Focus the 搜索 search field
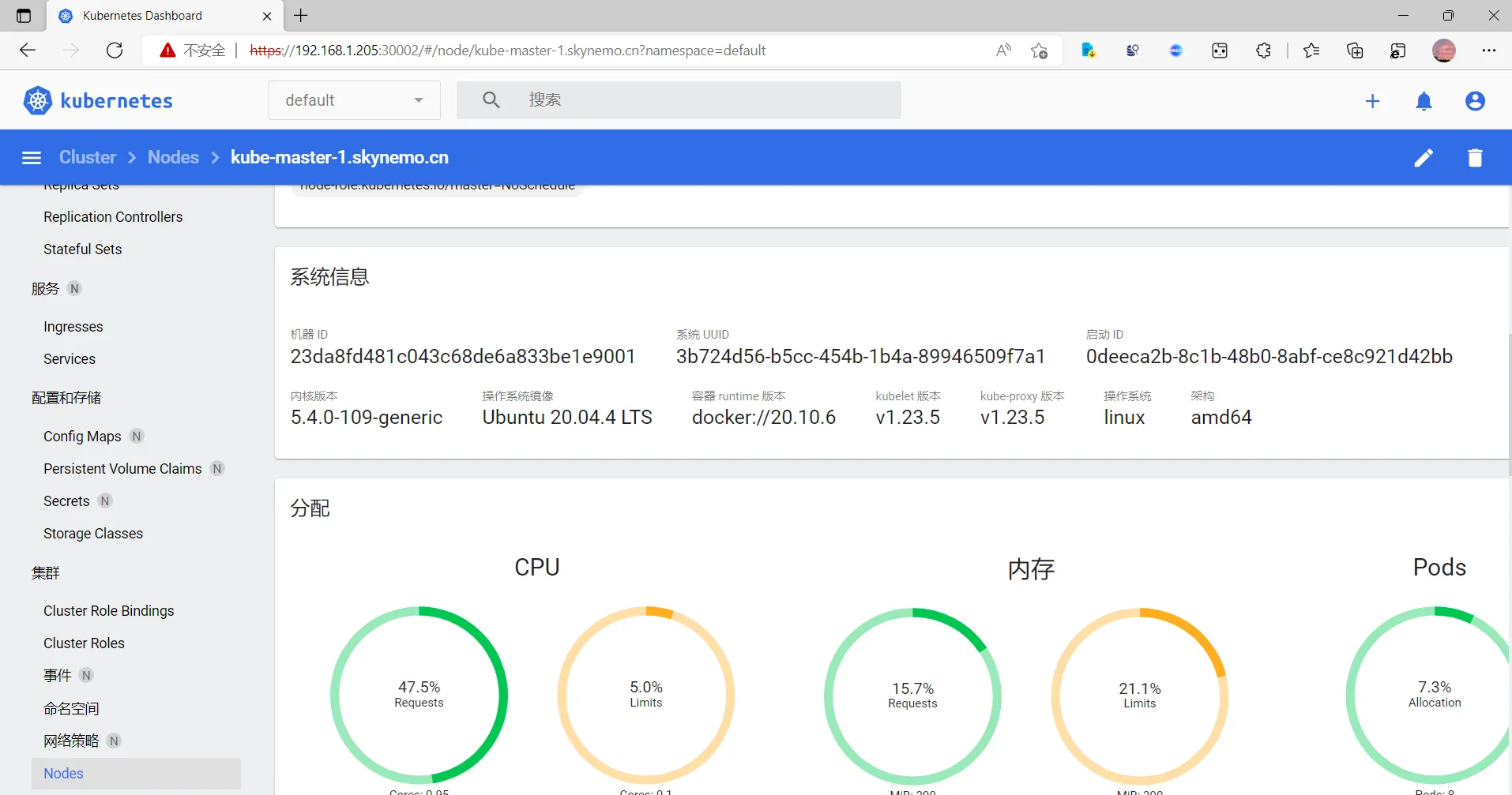 [x=679, y=100]
